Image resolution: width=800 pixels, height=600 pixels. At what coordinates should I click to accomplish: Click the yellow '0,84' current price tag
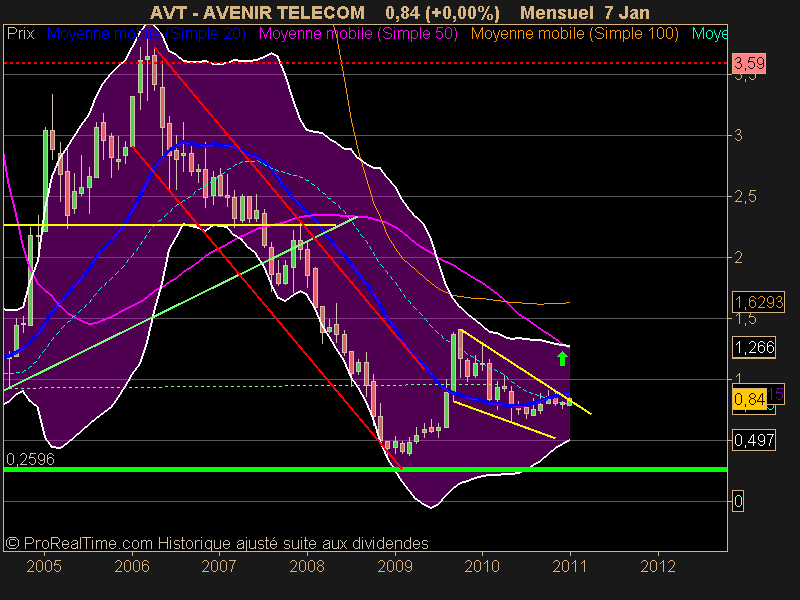point(749,398)
